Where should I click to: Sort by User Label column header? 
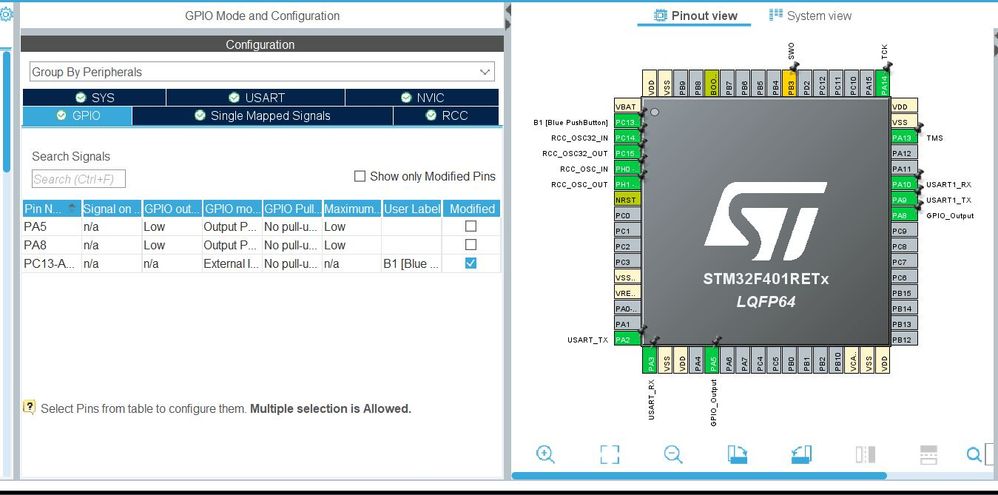point(412,209)
